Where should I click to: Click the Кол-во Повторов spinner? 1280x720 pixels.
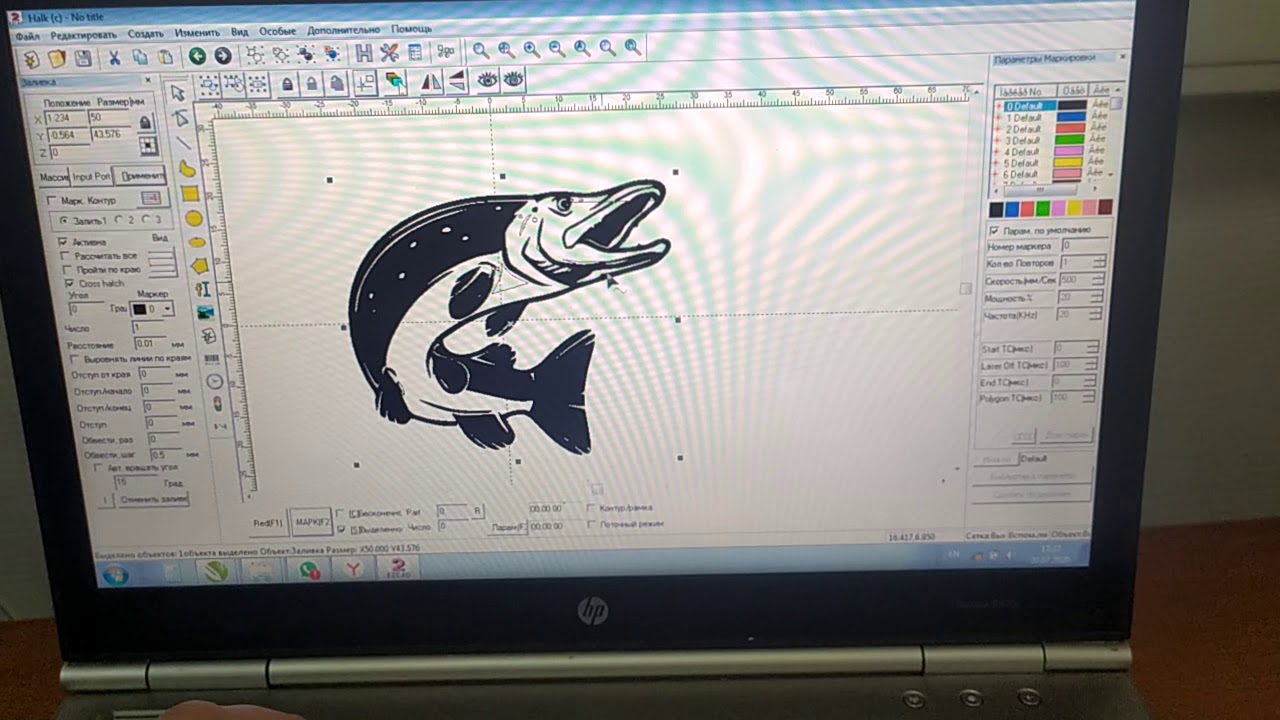click(1100, 262)
